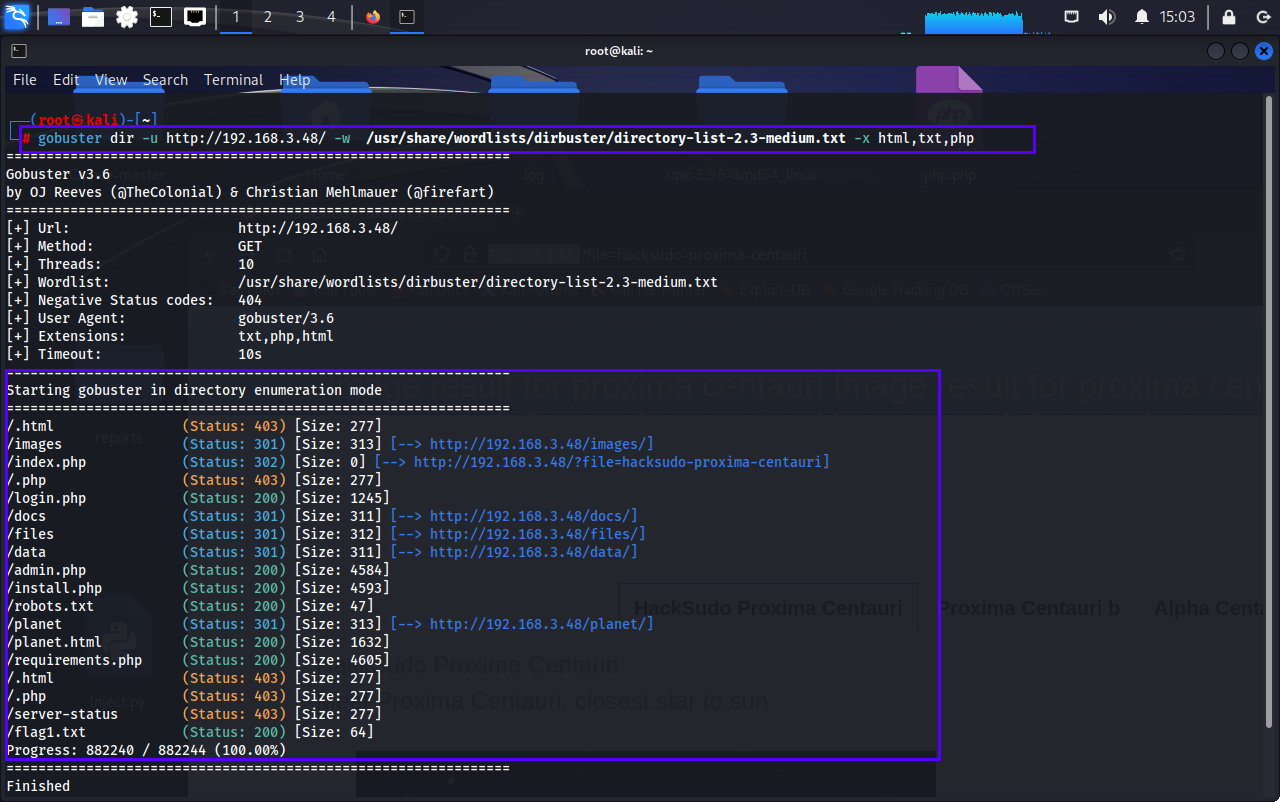Click the 'Progress: 882240 / 882244' line

coord(146,750)
